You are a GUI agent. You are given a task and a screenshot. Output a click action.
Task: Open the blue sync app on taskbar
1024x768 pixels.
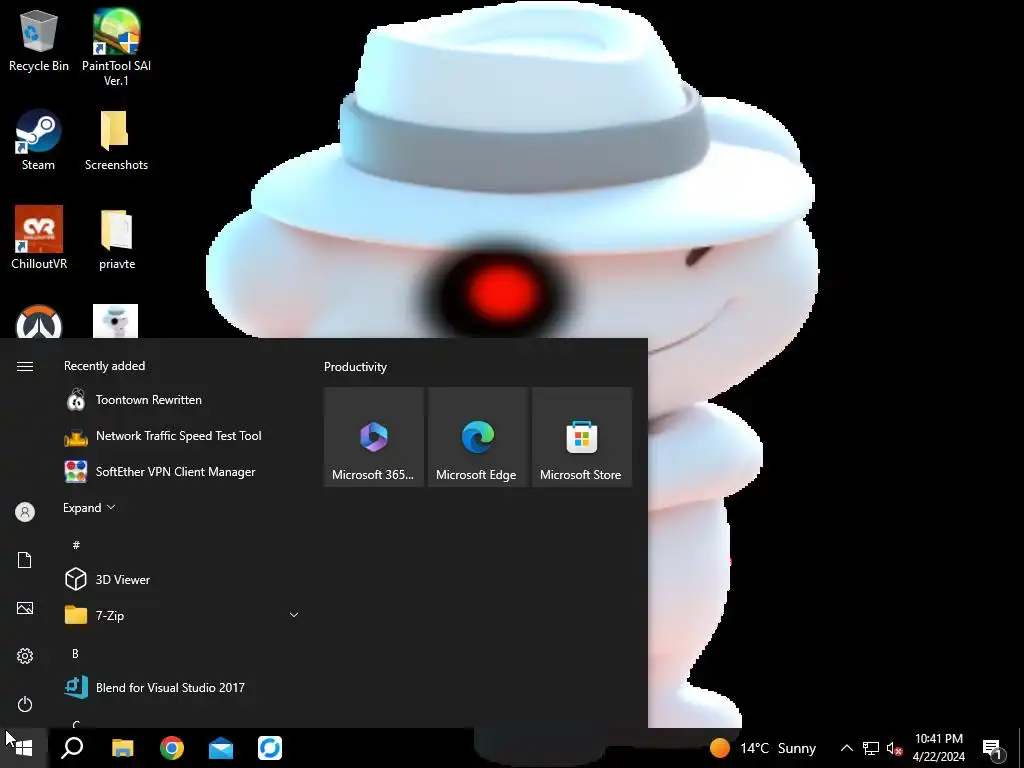(x=270, y=748)
